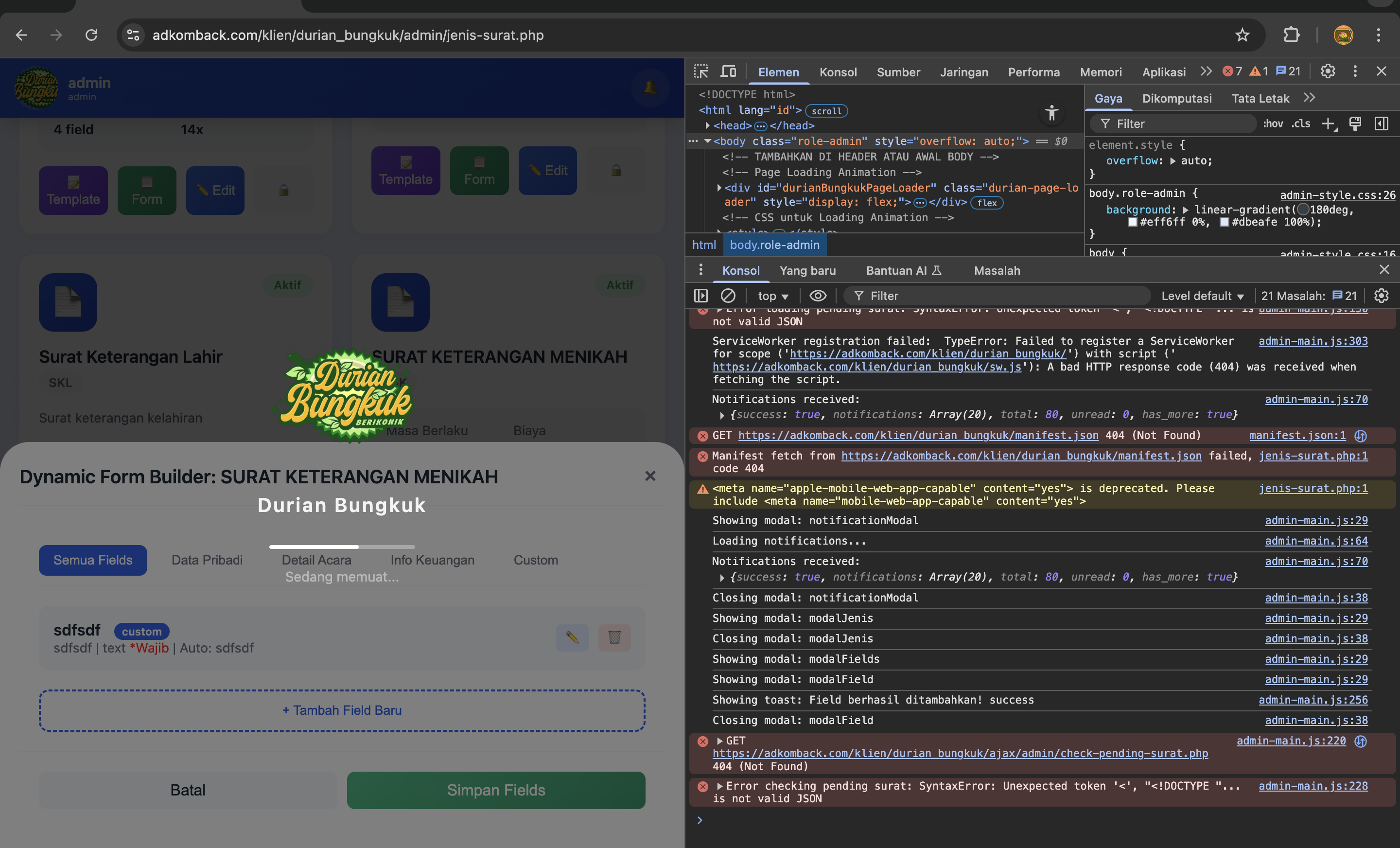This screenshot has height=848, width=1400.
Task: Open the check-pending-surat.php error link
Action: click(x=960, y=753)
